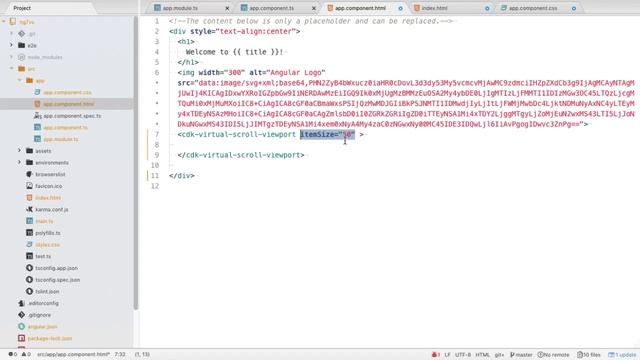Click the master branch indicator

[521, 355]
